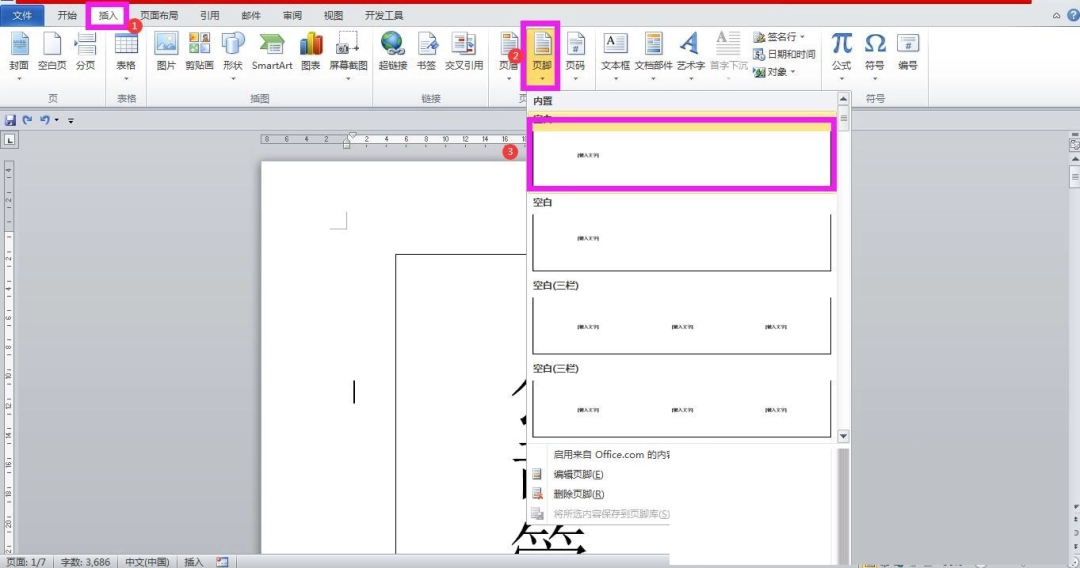The image size is (1080, 568).
Task: Toggle insert/overtype mode (插入) in status bar
Action: pyautogui.click(x=194, y=562)
